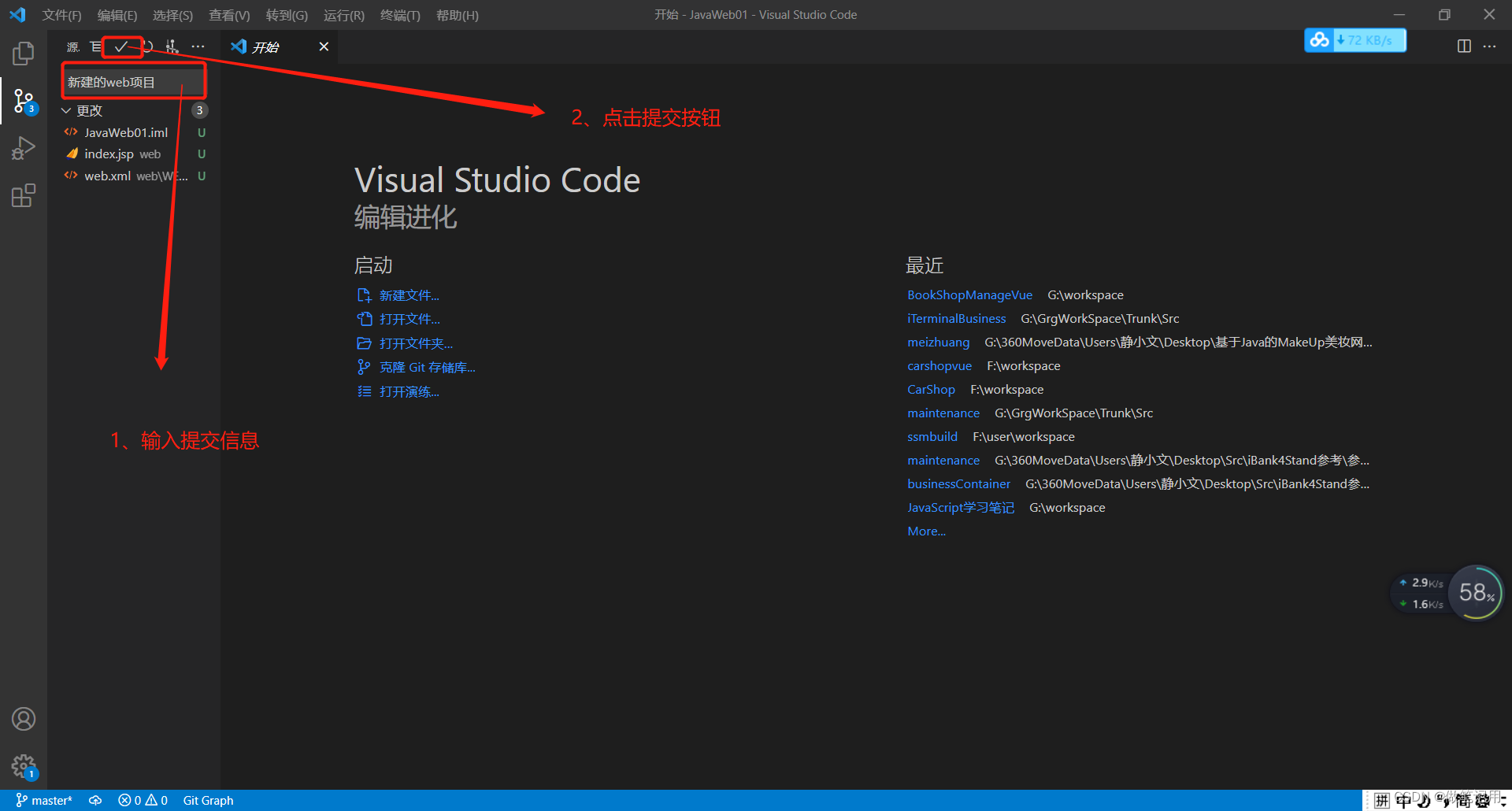Open the Accounts menu icon
Image resolution: width=1512 pixels, height=811 pixels.
point(24,719)
